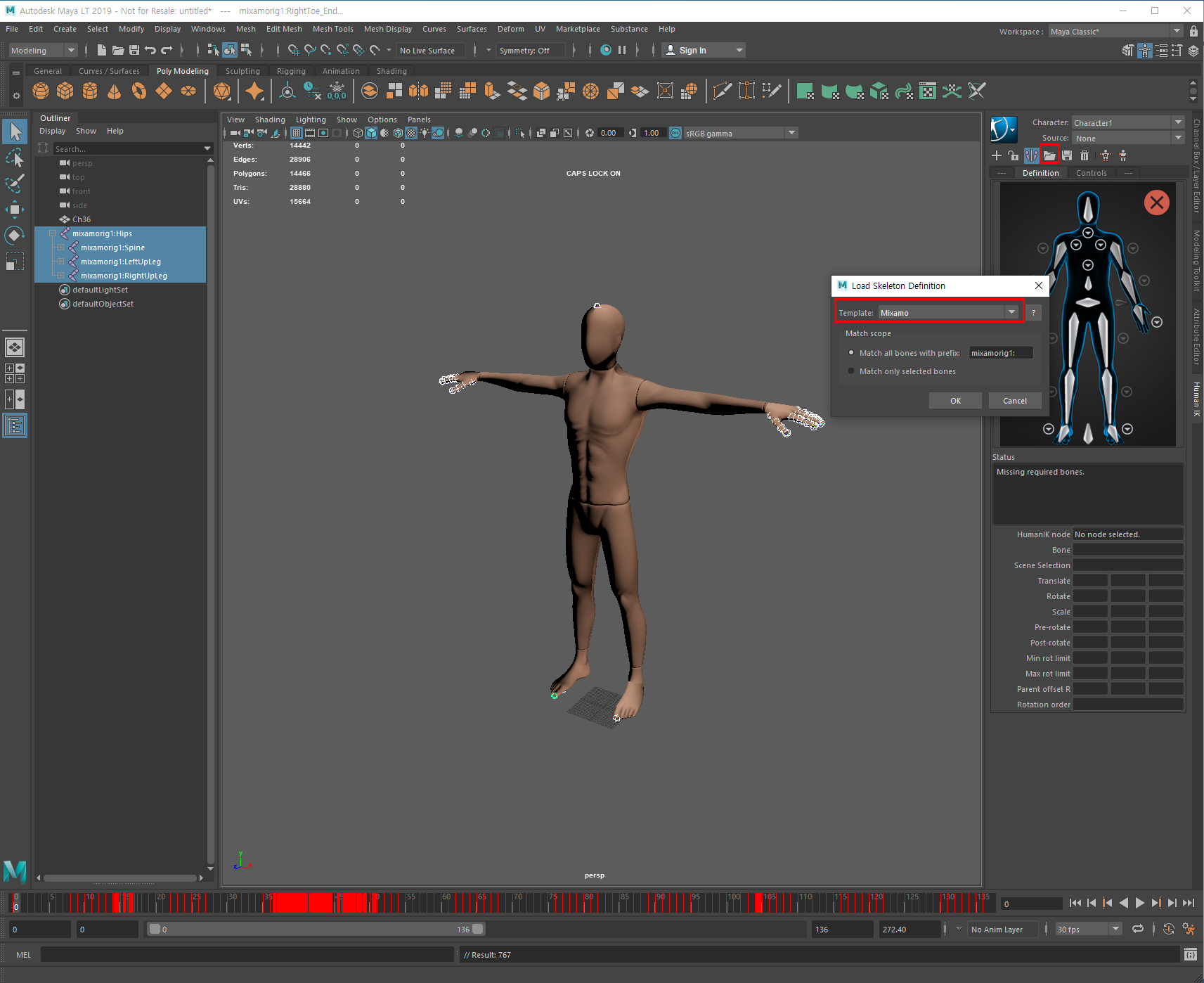The image size is (1204, 983).
Task: Open the 30 fps frame rate dropdown
Action: pyautogui.click(x=1089, y=930)
